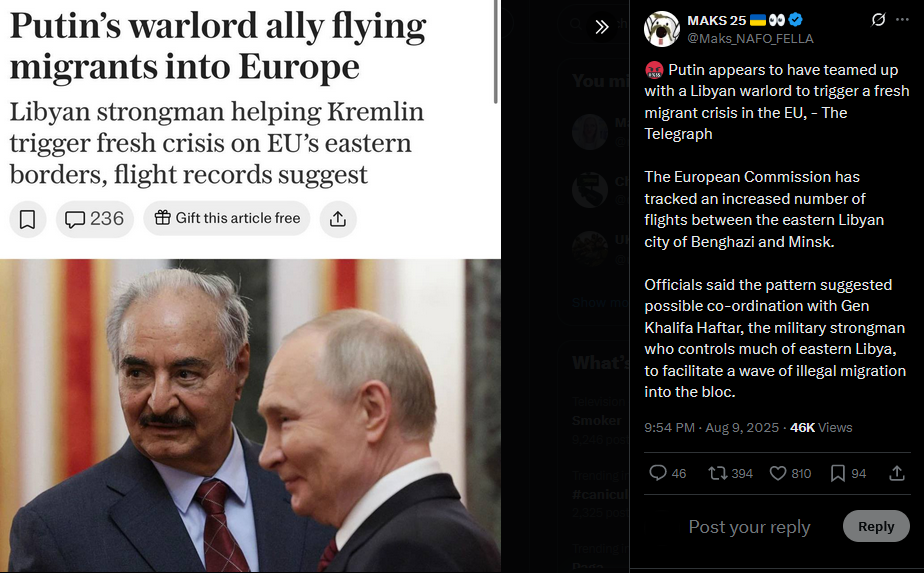Like the tweet with 810 likes
This screenshot has height=573, width=924.
[x=778, y=473]
